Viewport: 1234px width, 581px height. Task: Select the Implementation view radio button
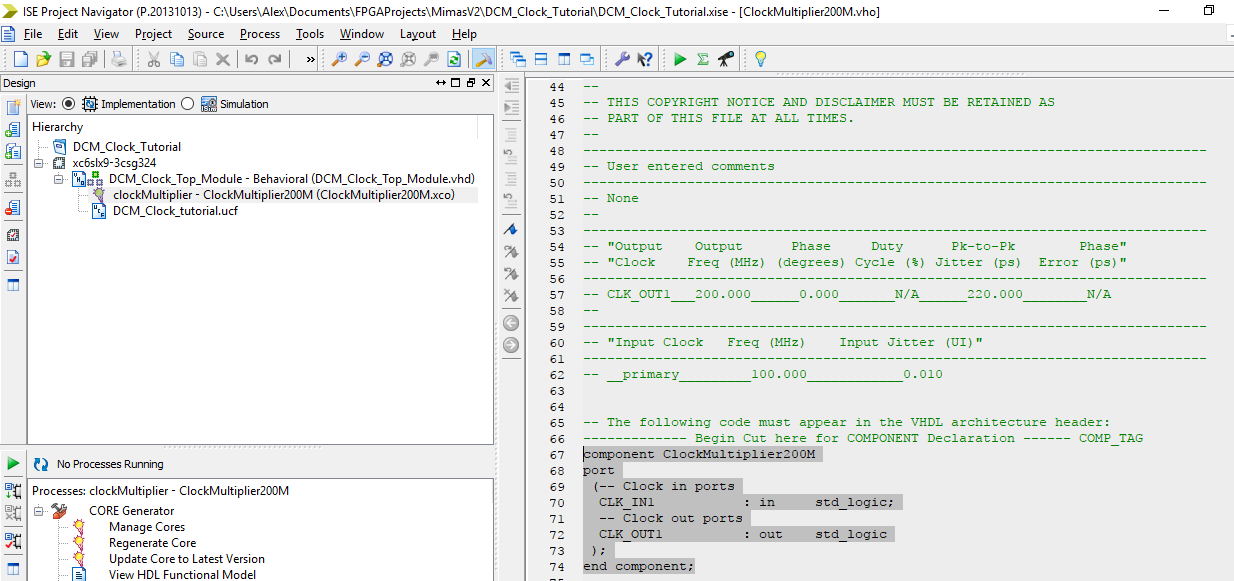click(66, 103)
